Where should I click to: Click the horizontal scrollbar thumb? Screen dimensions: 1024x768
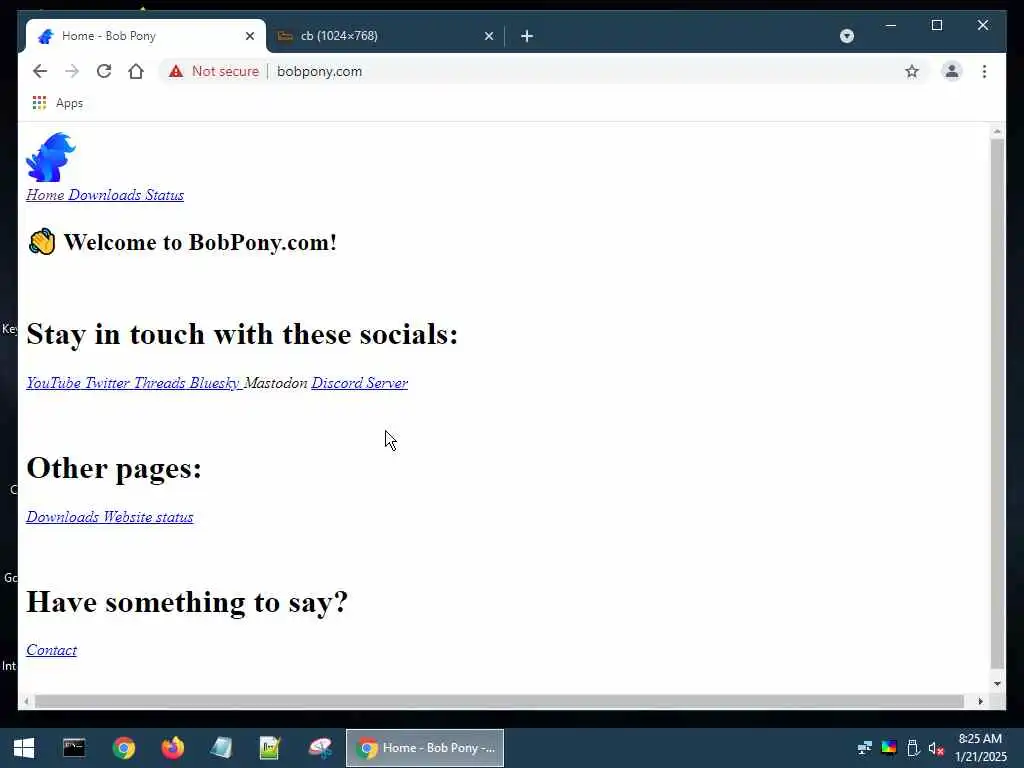coord(500,701)
